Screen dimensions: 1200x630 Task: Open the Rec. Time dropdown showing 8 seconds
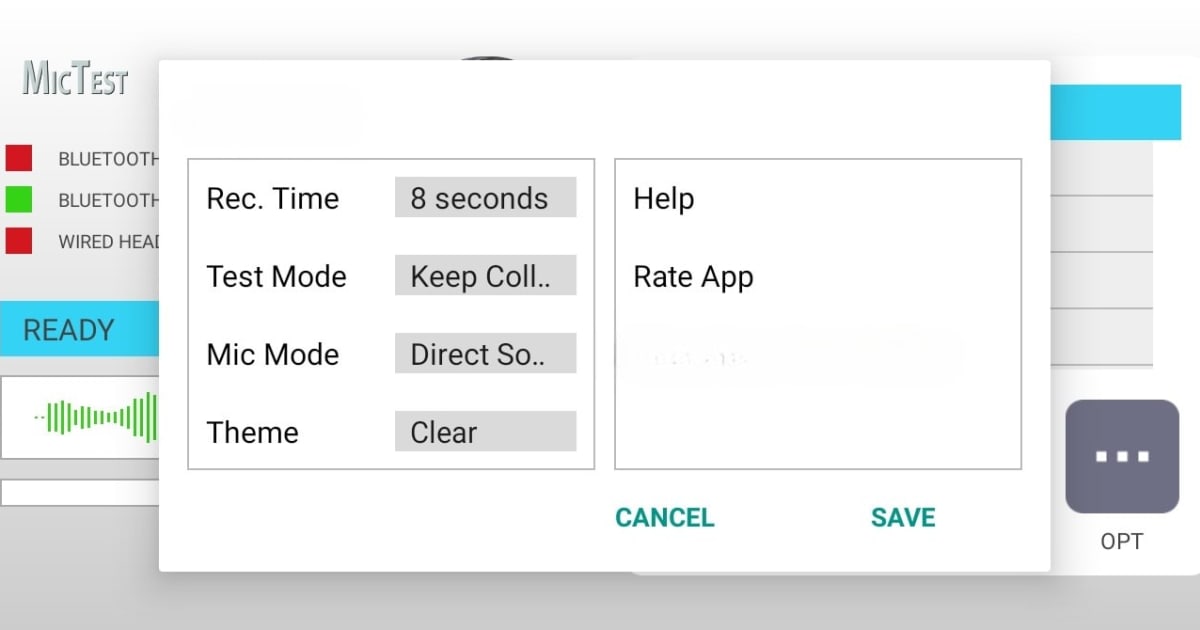coord(485,198)
